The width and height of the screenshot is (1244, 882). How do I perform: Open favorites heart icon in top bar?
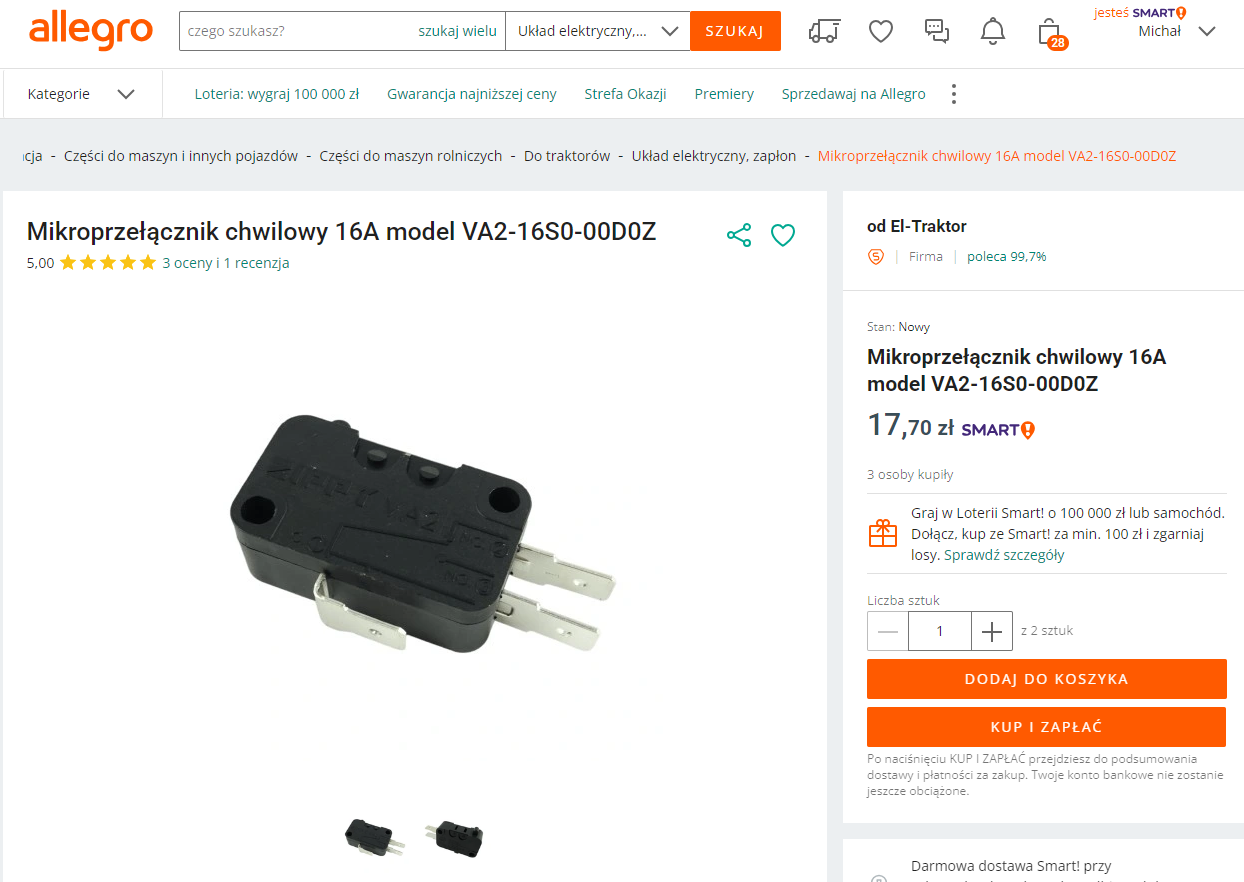pos(880,31)
